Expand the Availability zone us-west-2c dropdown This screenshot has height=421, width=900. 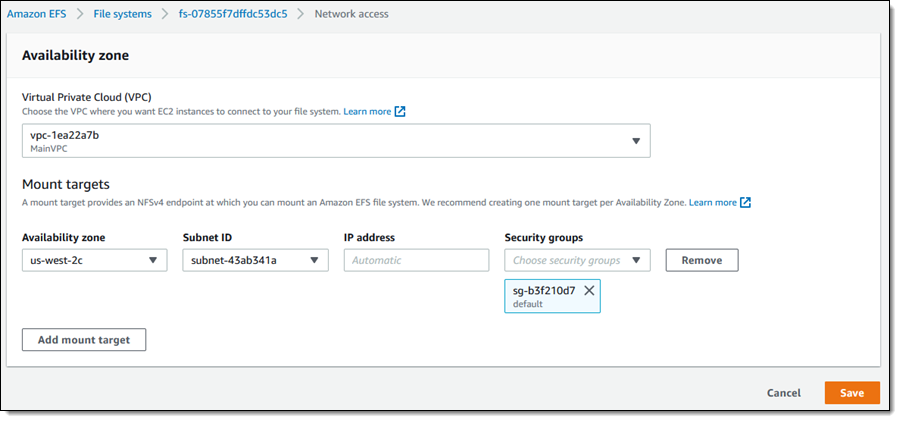point(95,261)
